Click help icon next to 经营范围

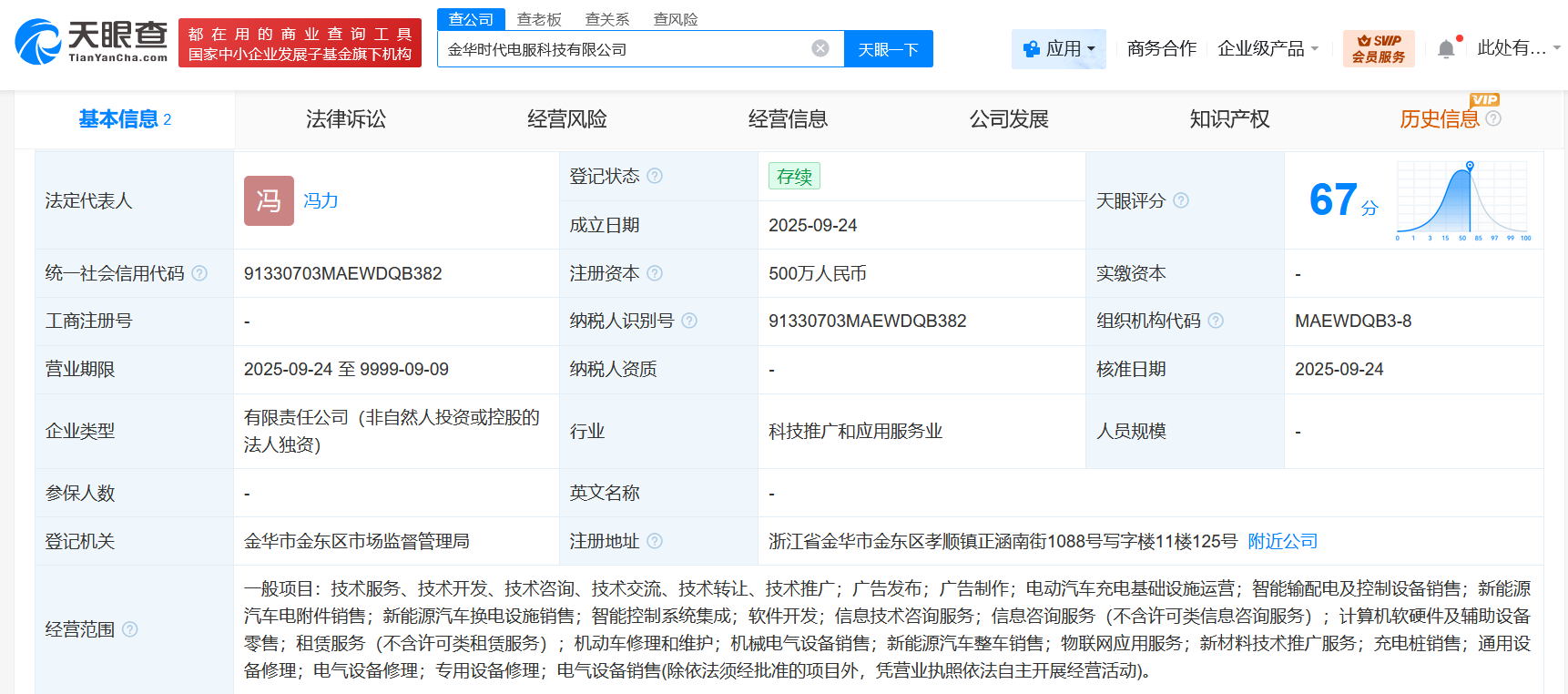(x=130, y=629)
